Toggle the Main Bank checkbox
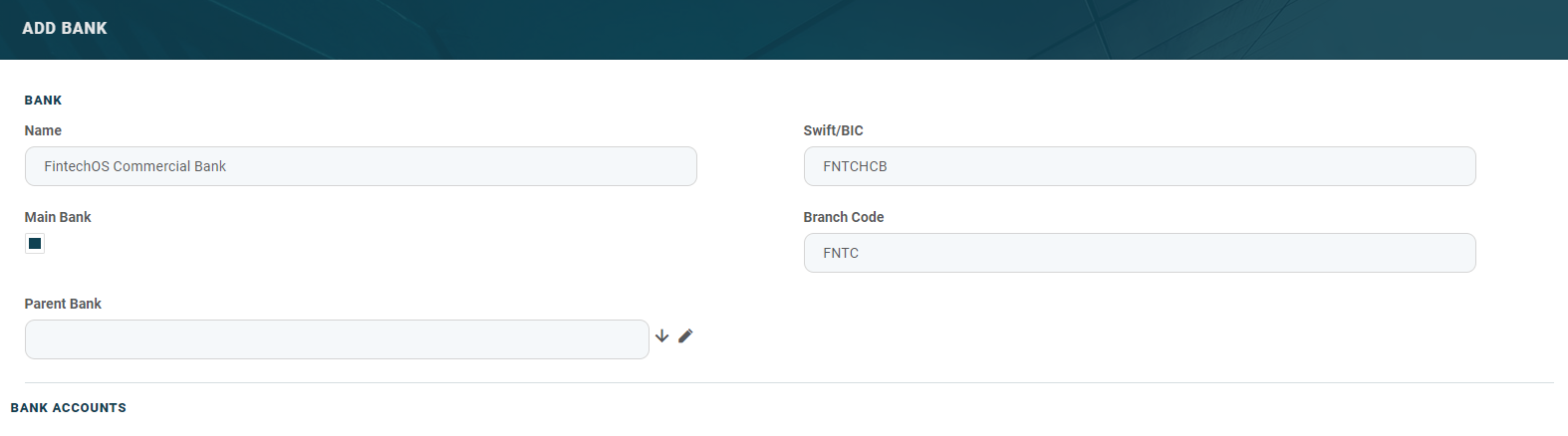This screenshot has height=436, width=1568. (x=35, y=244)
